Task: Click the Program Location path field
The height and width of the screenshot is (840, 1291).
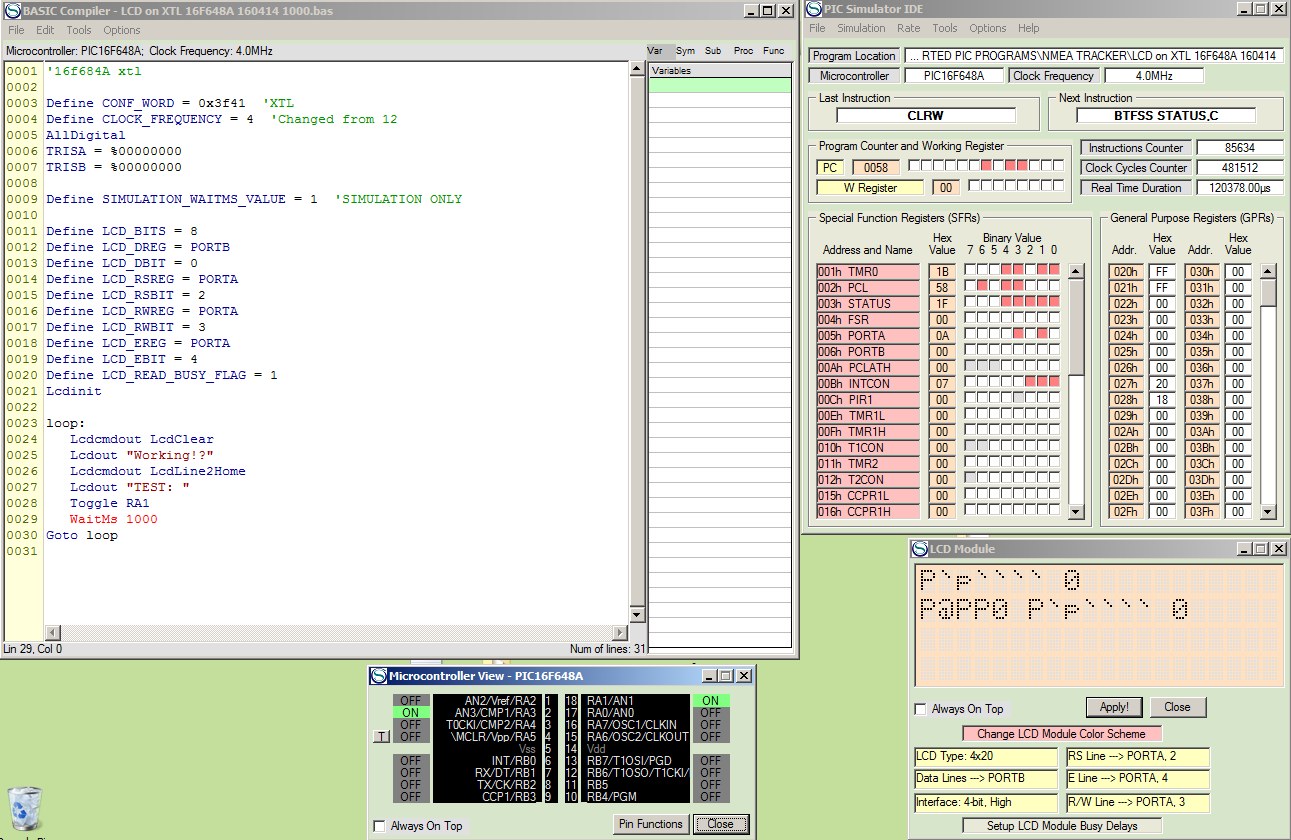Action: pyautogui.click(x=1094, y=56)
